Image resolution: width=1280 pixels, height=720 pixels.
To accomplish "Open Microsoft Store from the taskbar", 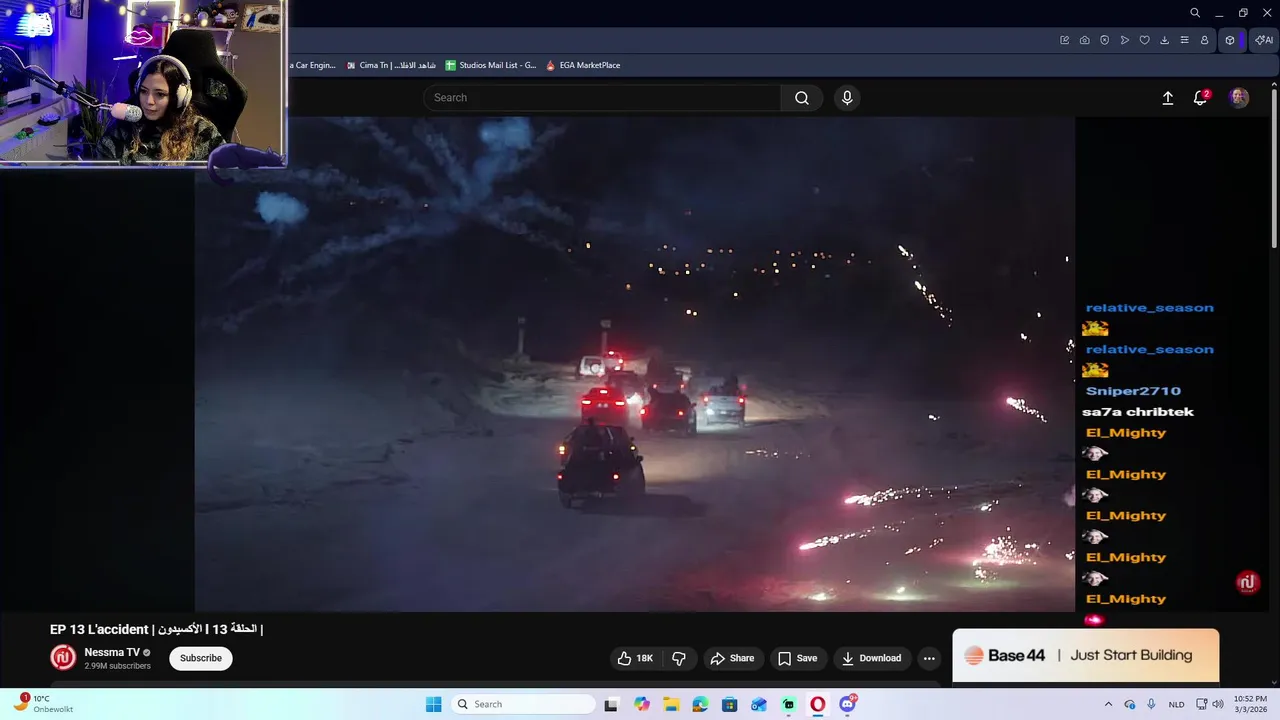I will click(730, 704).
